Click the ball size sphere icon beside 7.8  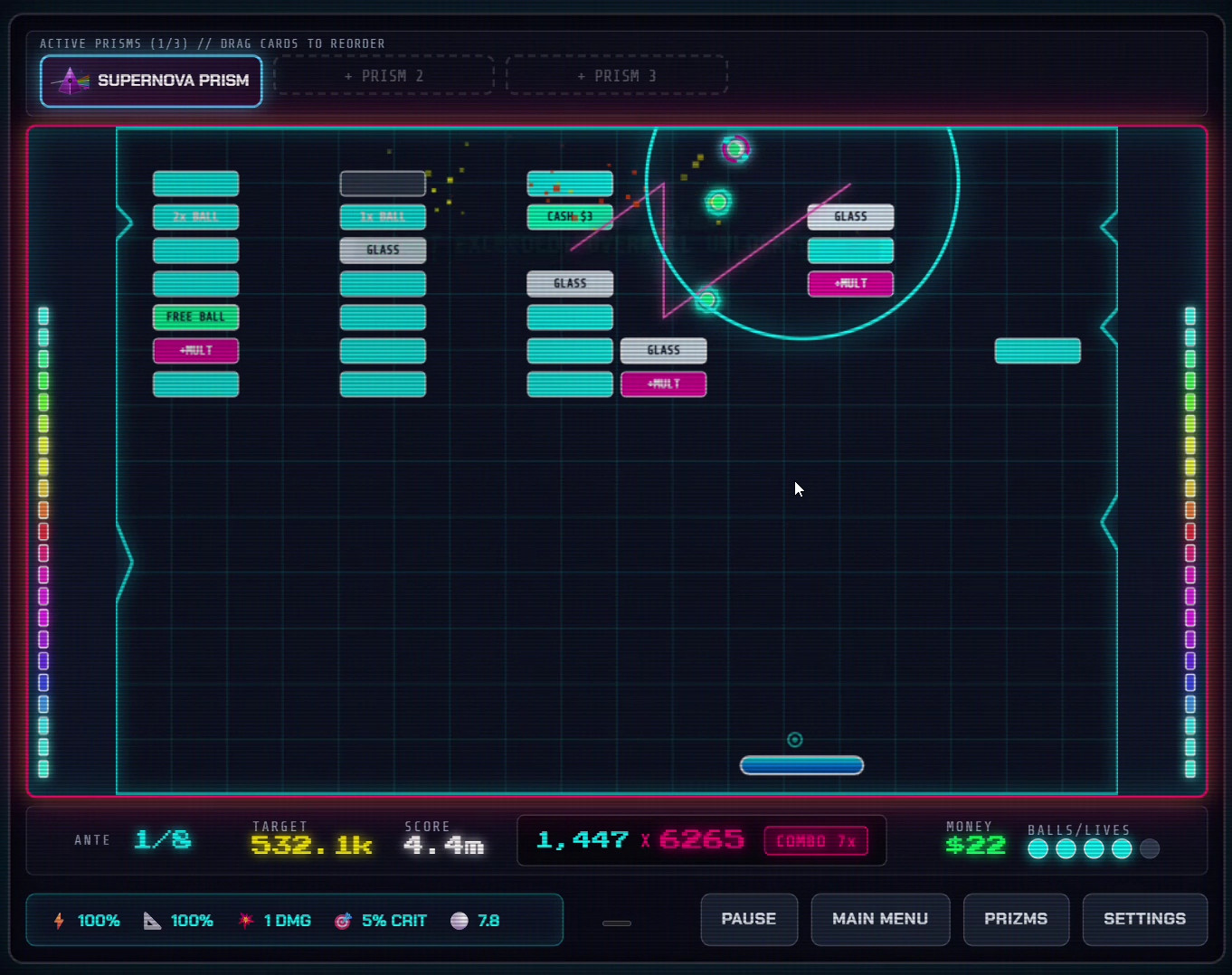(x=460, y=921)
